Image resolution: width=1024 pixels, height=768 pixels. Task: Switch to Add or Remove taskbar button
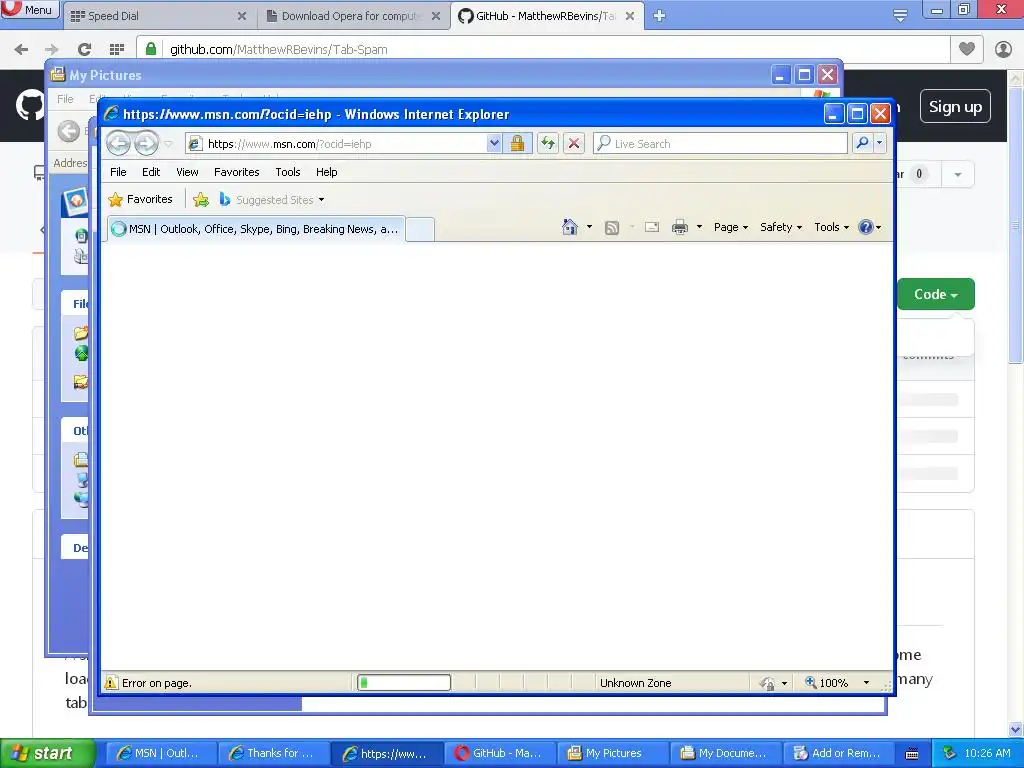[x=840, y=753]
